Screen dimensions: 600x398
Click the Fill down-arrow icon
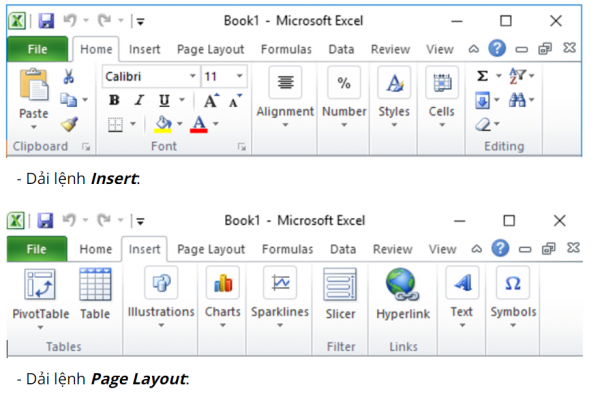coord(483,100)
